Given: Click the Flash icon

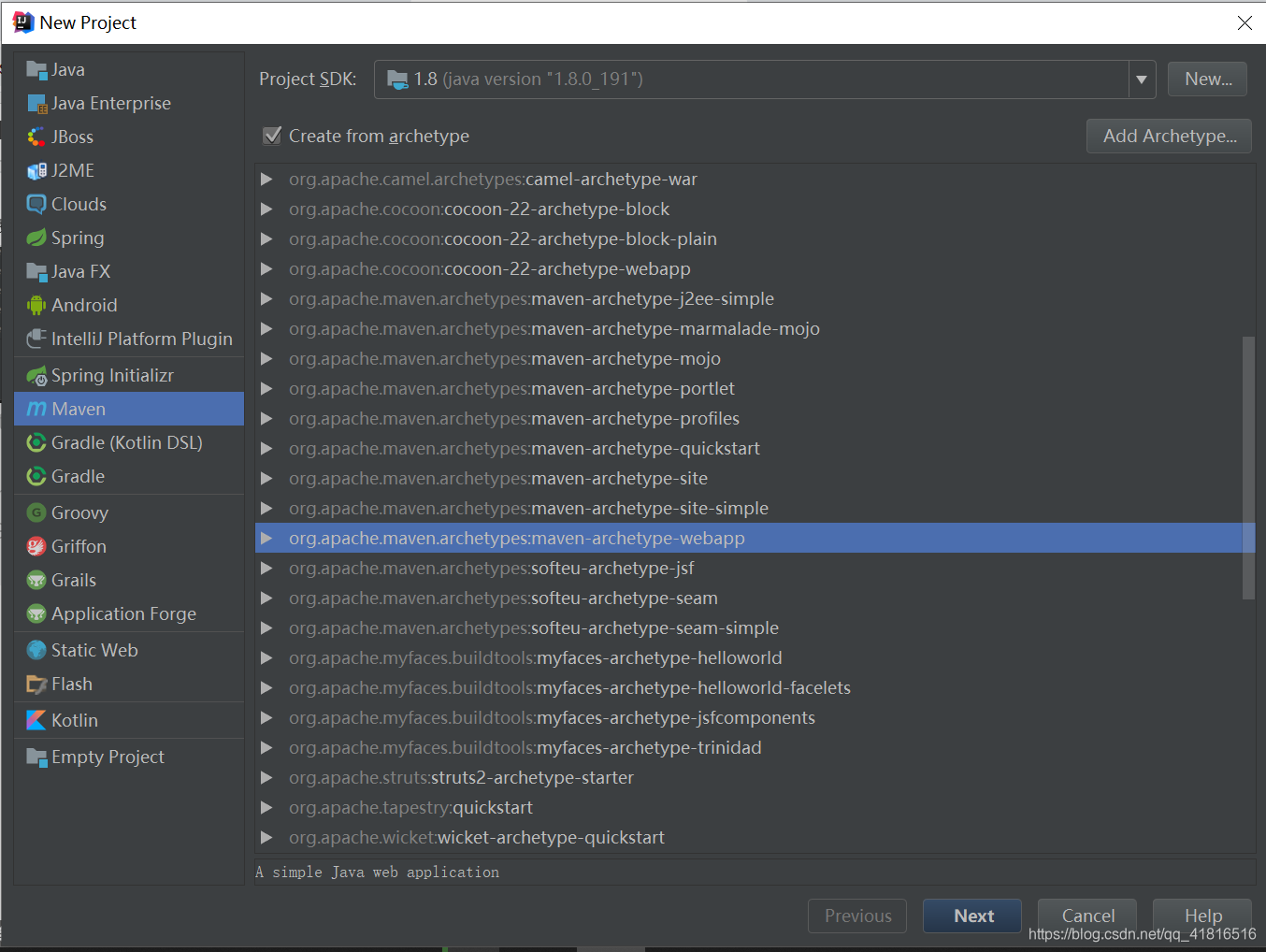Looking at the screenshot, I should tap(36, 684).
